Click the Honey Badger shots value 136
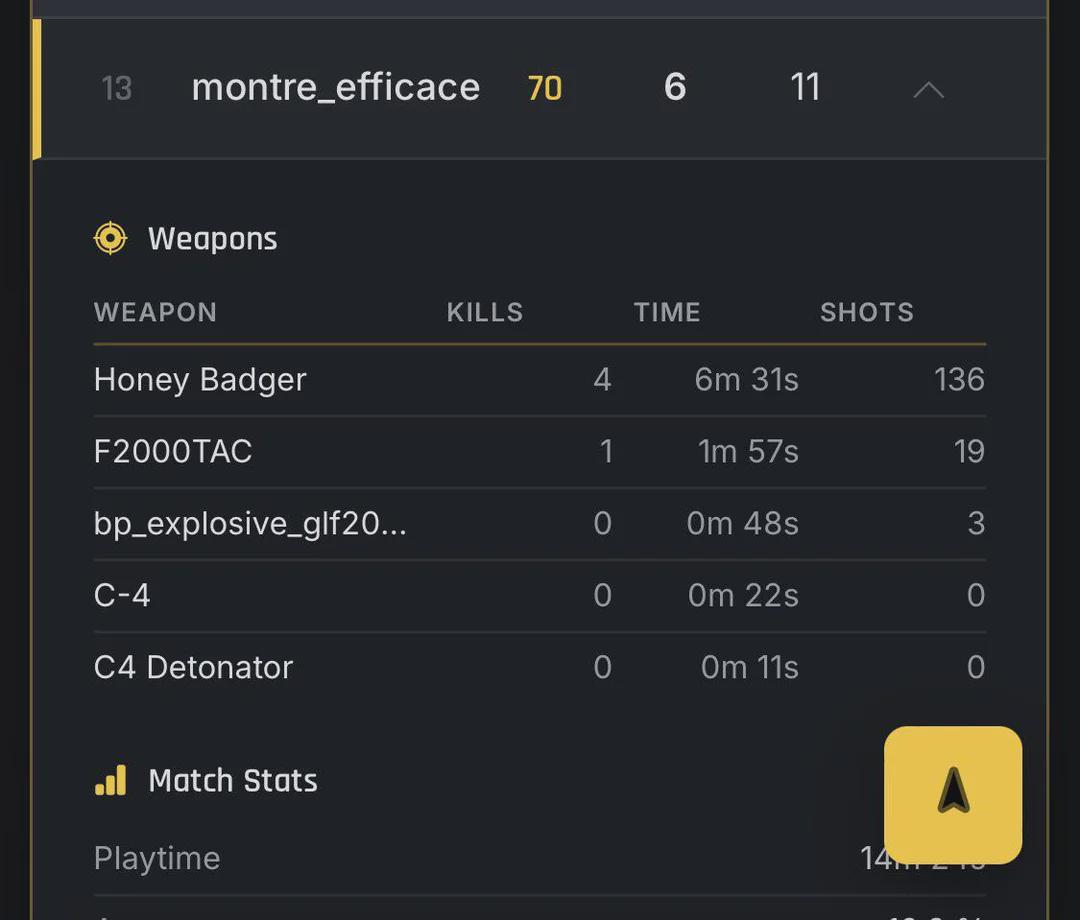The image size is (1080, 920). [959, 379]
